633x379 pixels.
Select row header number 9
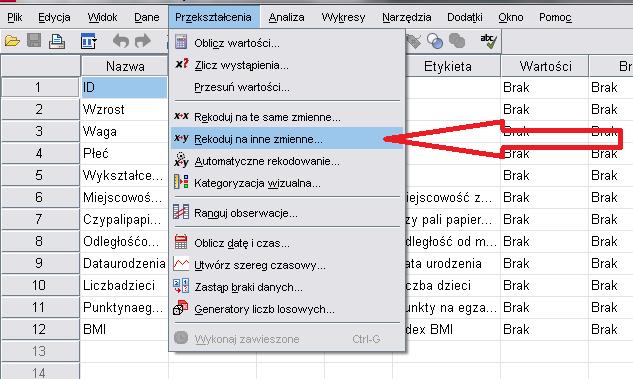pos(40,263)
